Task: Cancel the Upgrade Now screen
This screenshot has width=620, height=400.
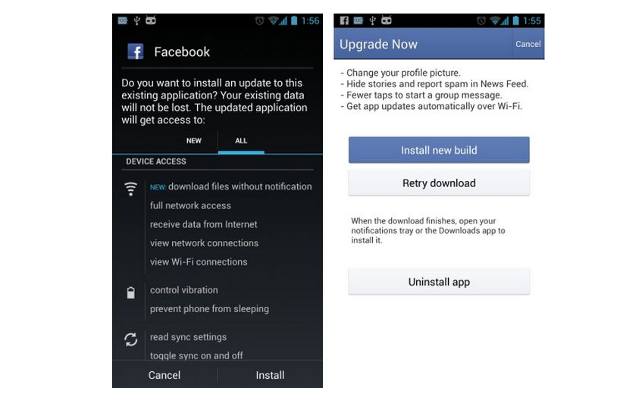Action: [528, 44]
